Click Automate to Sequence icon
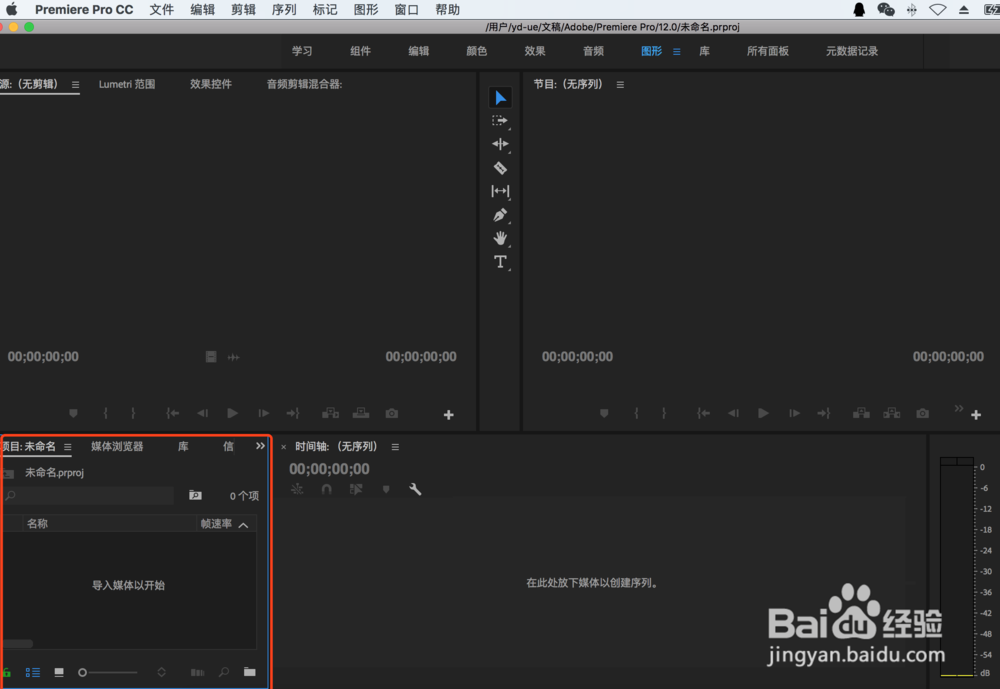This screenshot has height=689, width=1000. click(198, 672)
